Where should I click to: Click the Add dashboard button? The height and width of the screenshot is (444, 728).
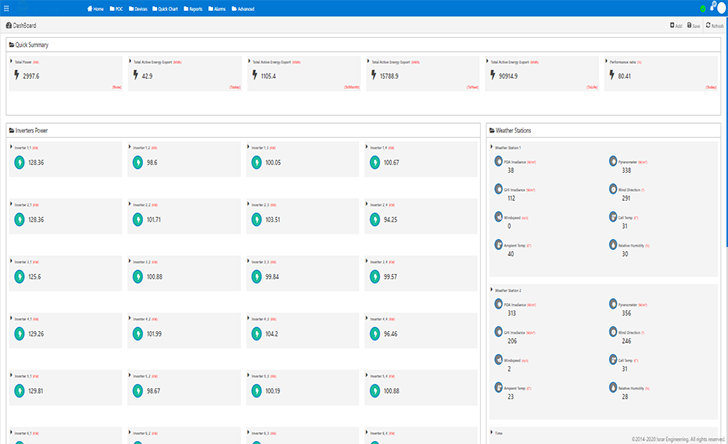676,26
